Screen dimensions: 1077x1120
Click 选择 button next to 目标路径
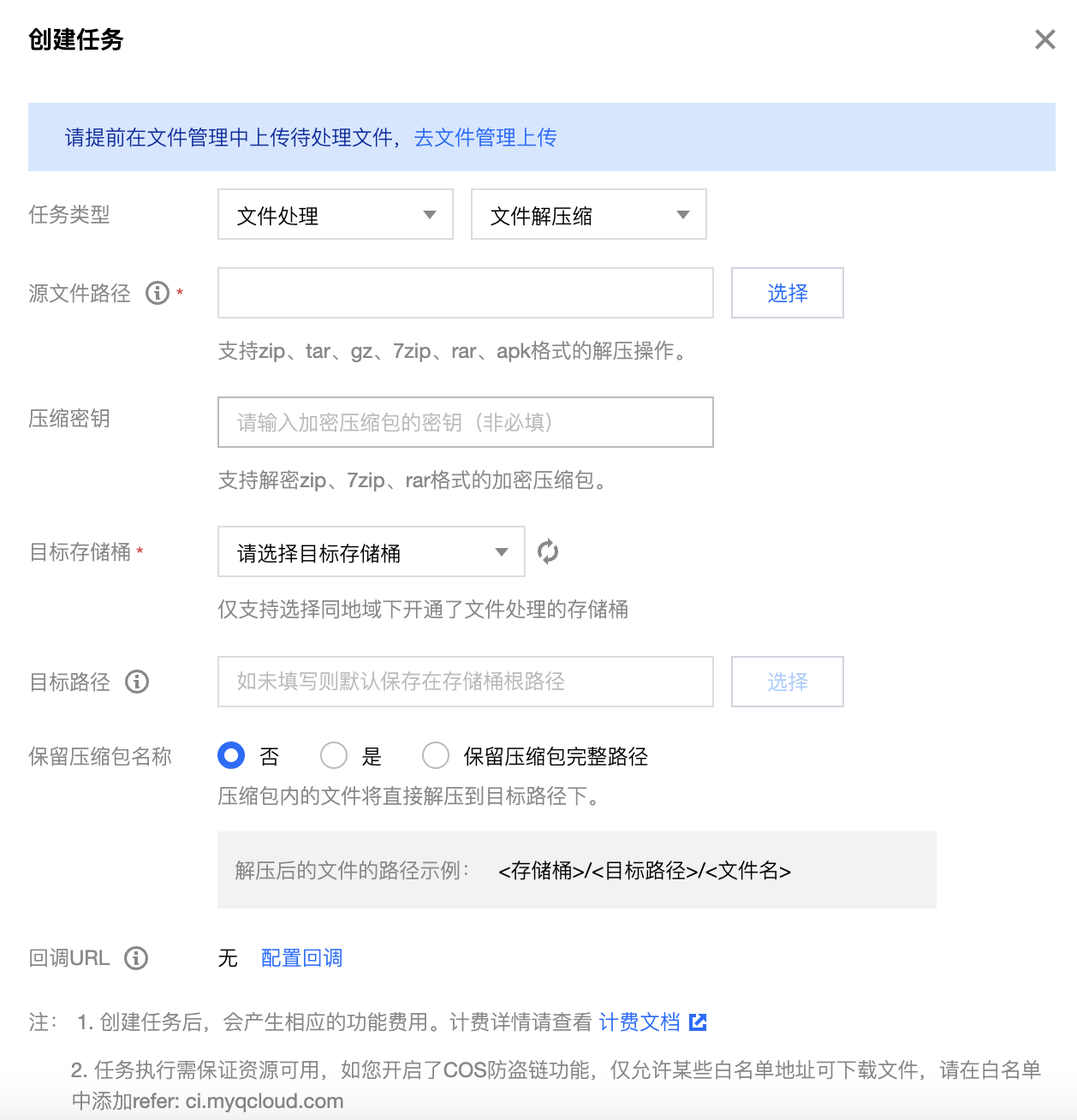click(x=788, y=682)
